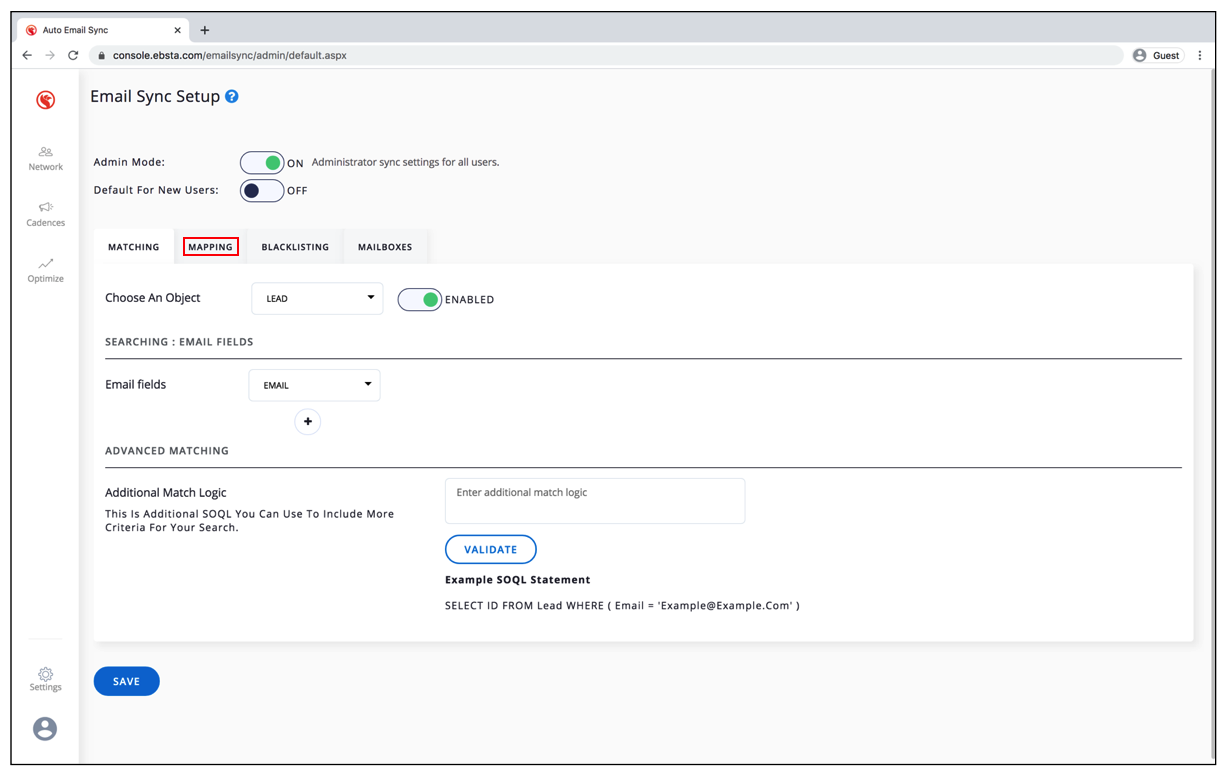Open the Chrome three-dot menu
This screenshot has height=778, width=1226.
(1200, 56)
